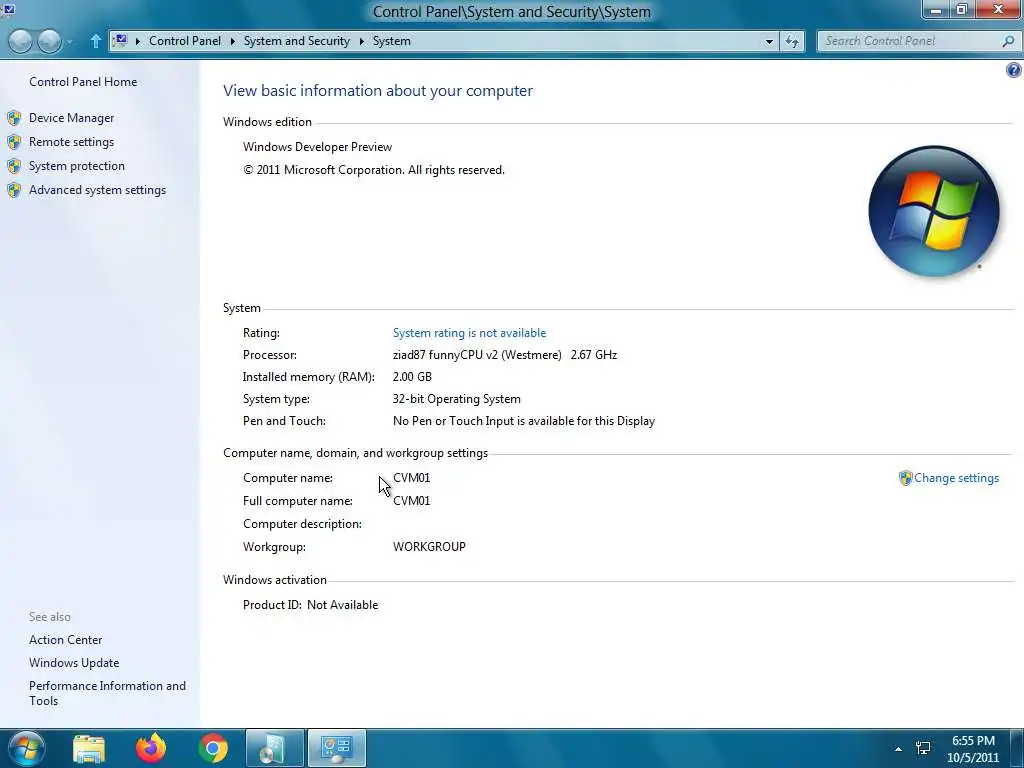Click the search magnifier icon

[1008, 41]
